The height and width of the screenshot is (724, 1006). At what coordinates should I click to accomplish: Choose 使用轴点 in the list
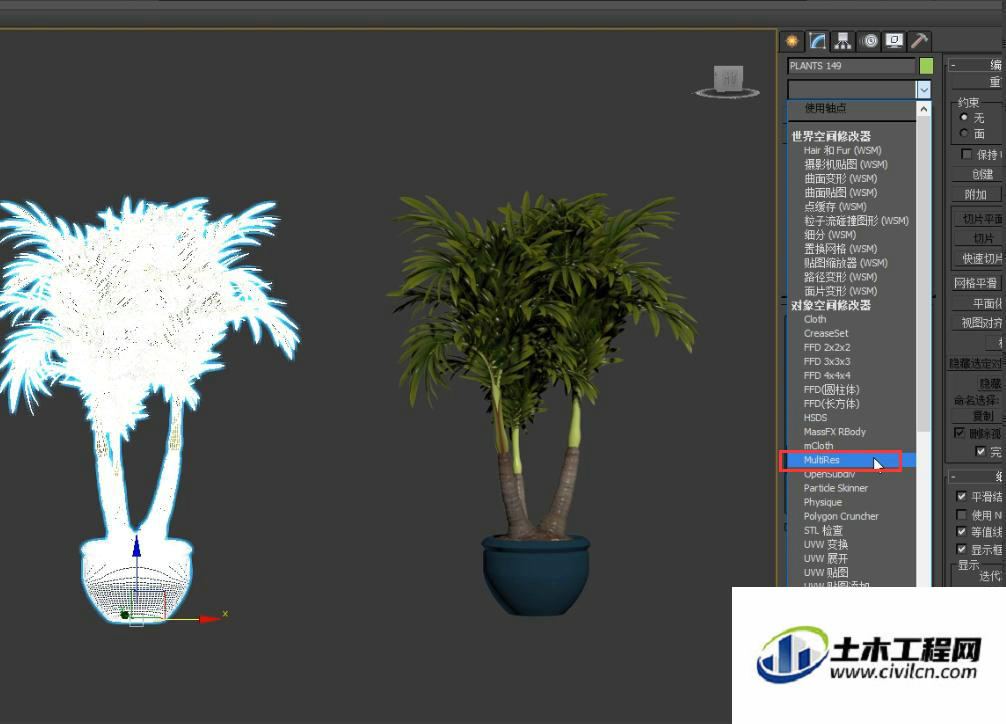825,108
